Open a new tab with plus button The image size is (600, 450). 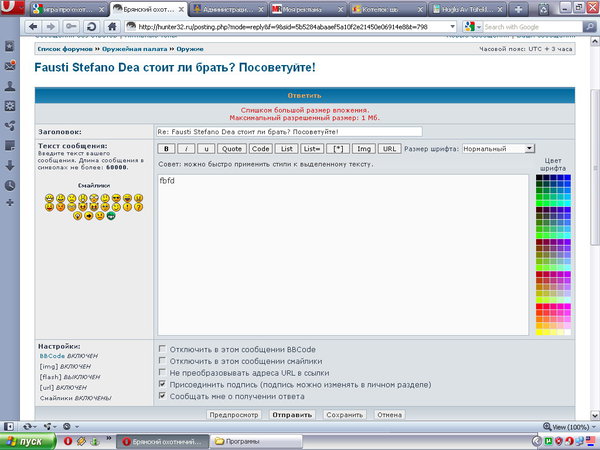(518, 10)
